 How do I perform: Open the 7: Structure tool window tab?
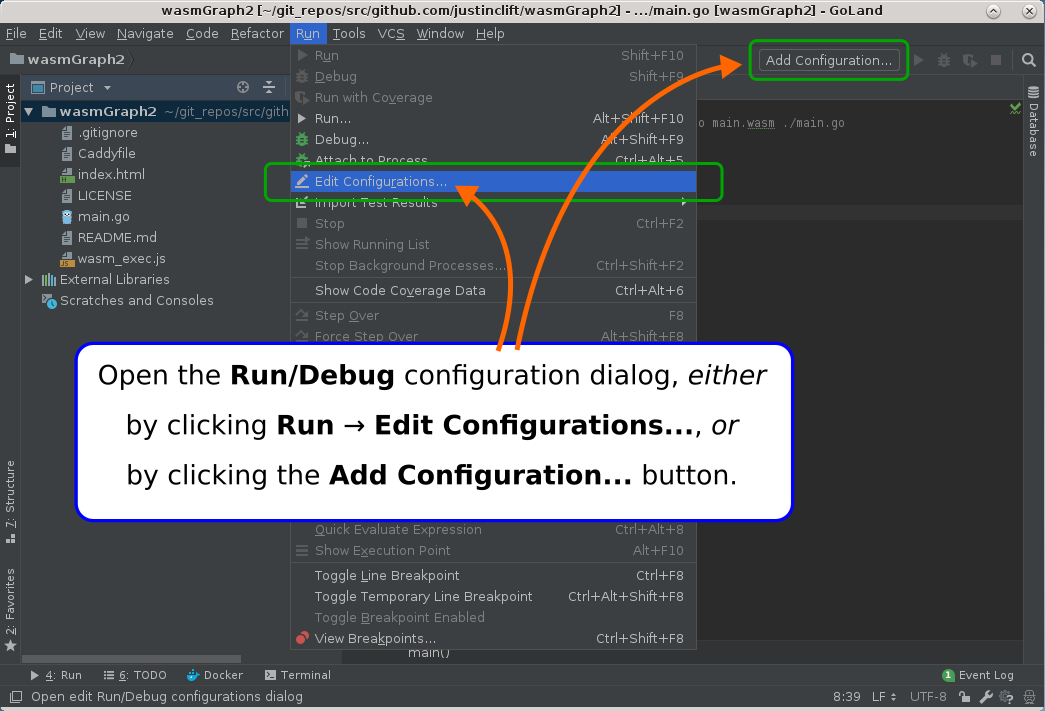(x=10, y=502)
